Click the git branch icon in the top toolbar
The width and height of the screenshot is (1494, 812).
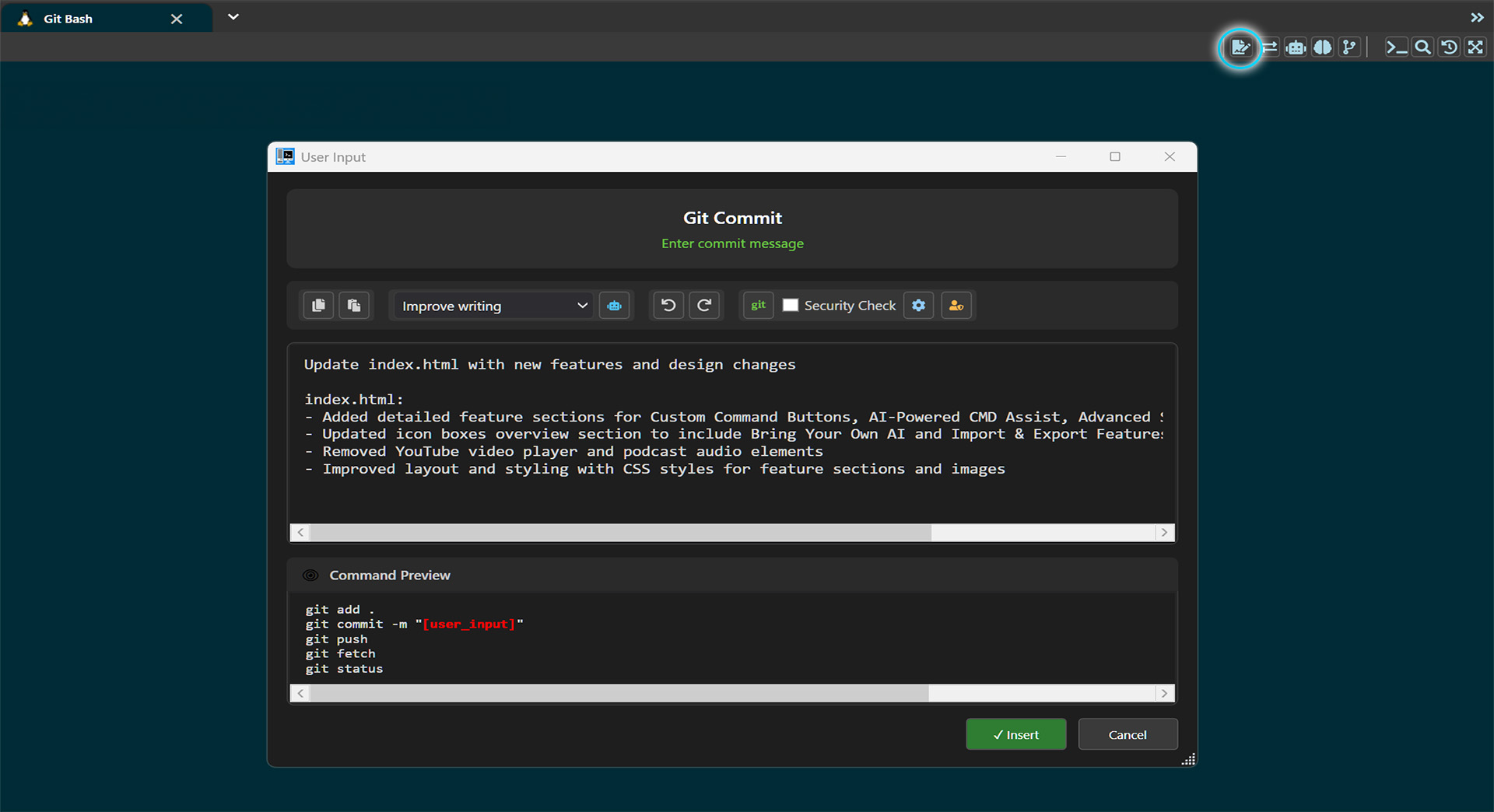click(x=1350, y=47)
